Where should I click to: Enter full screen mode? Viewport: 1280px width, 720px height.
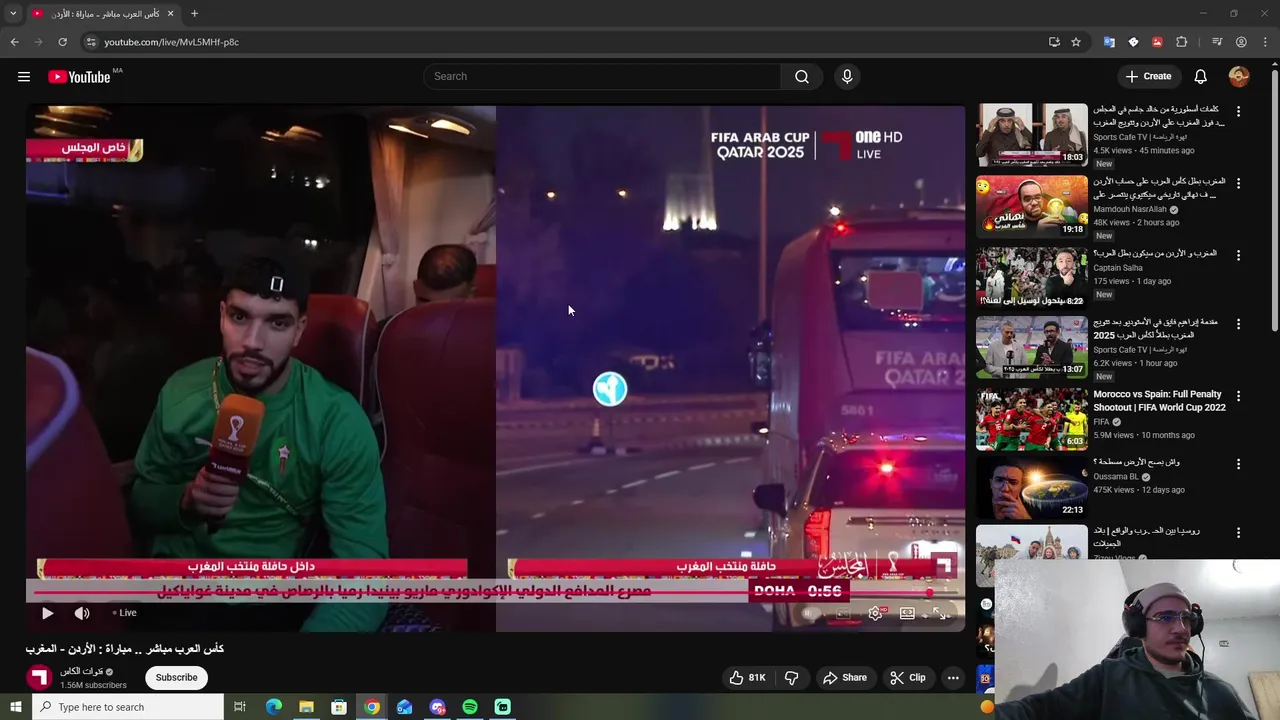[x=941, y=613]
